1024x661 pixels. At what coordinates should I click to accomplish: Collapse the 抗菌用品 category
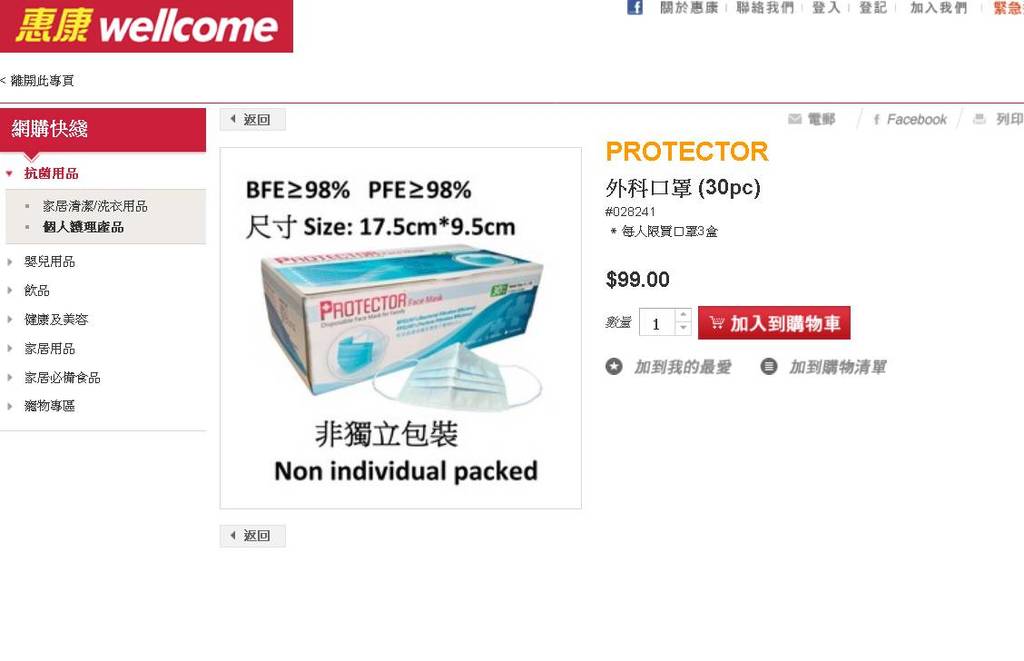click(9, 174)
